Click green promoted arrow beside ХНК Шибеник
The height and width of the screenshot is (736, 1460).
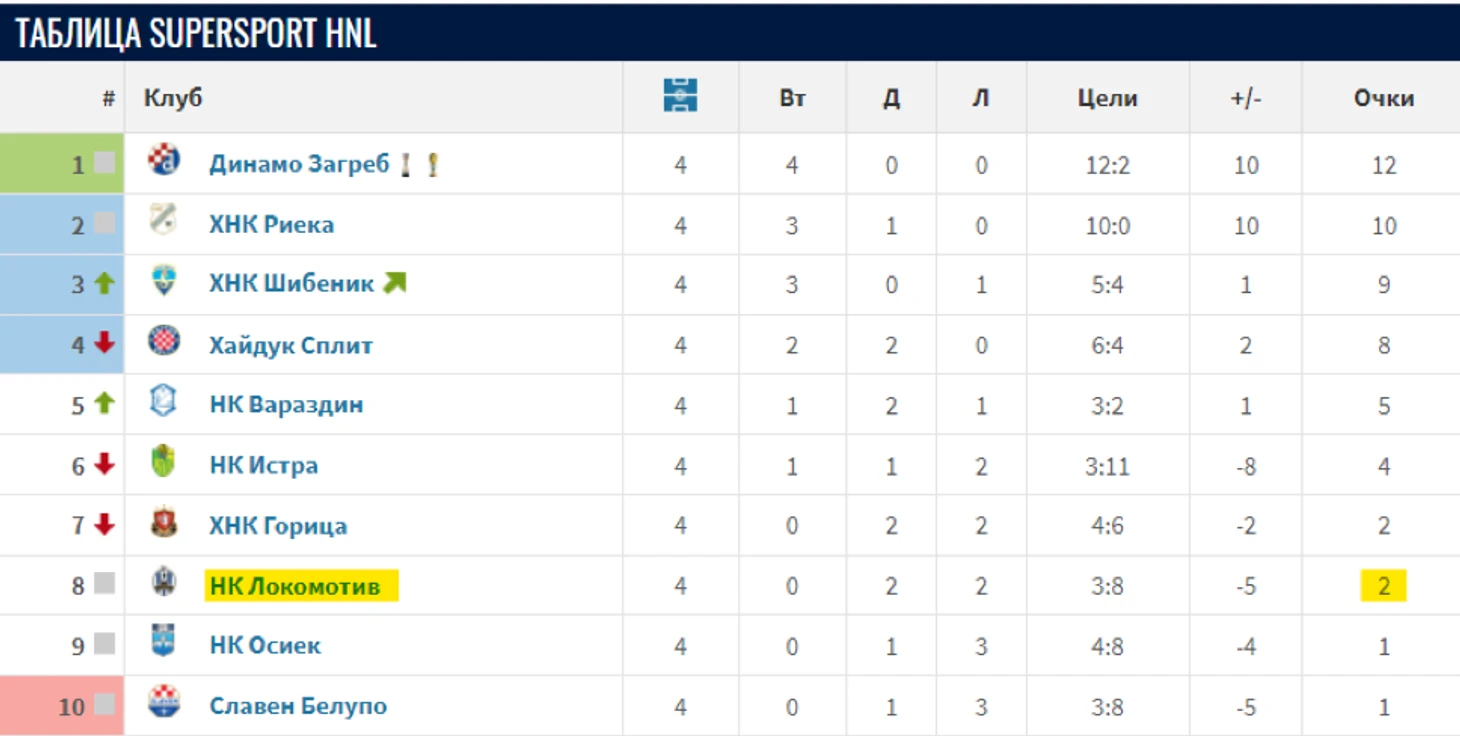point(395,284)
